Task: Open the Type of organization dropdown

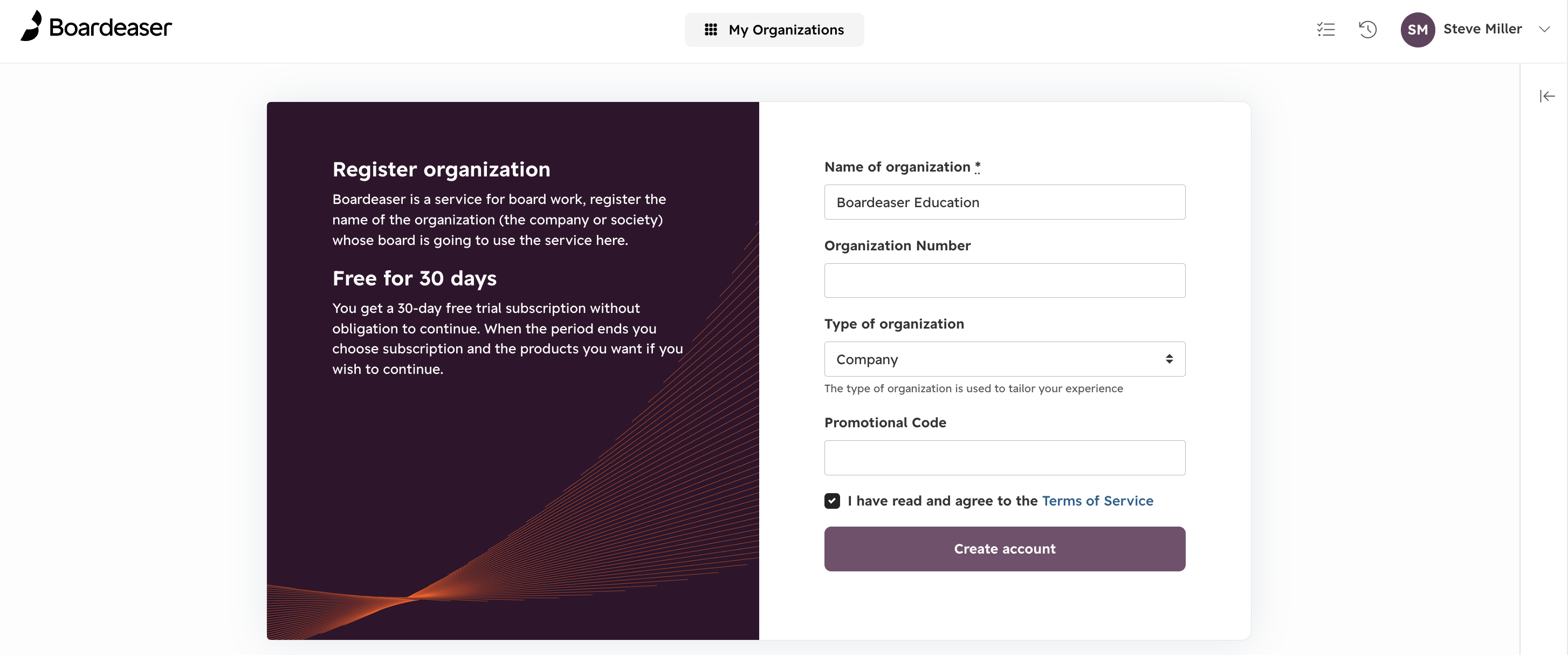Action: pos(1005,359)
